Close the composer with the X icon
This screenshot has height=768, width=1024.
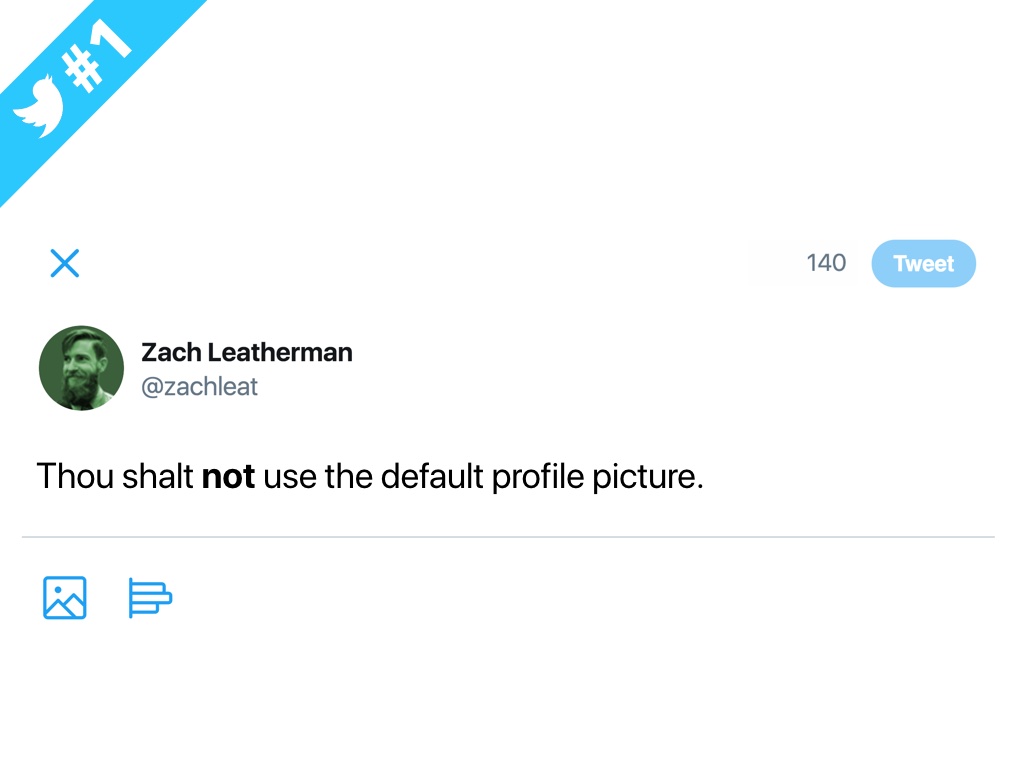coord(65,264)
